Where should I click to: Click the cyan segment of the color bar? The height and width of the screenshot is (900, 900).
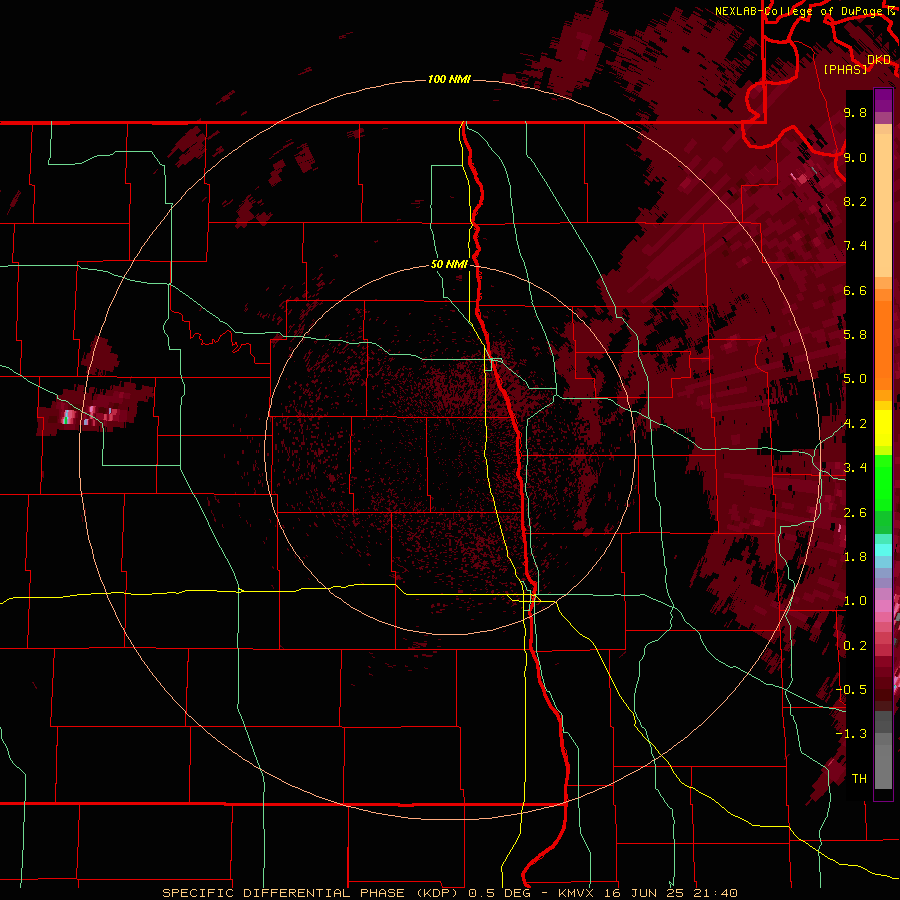tap(883, 550)
